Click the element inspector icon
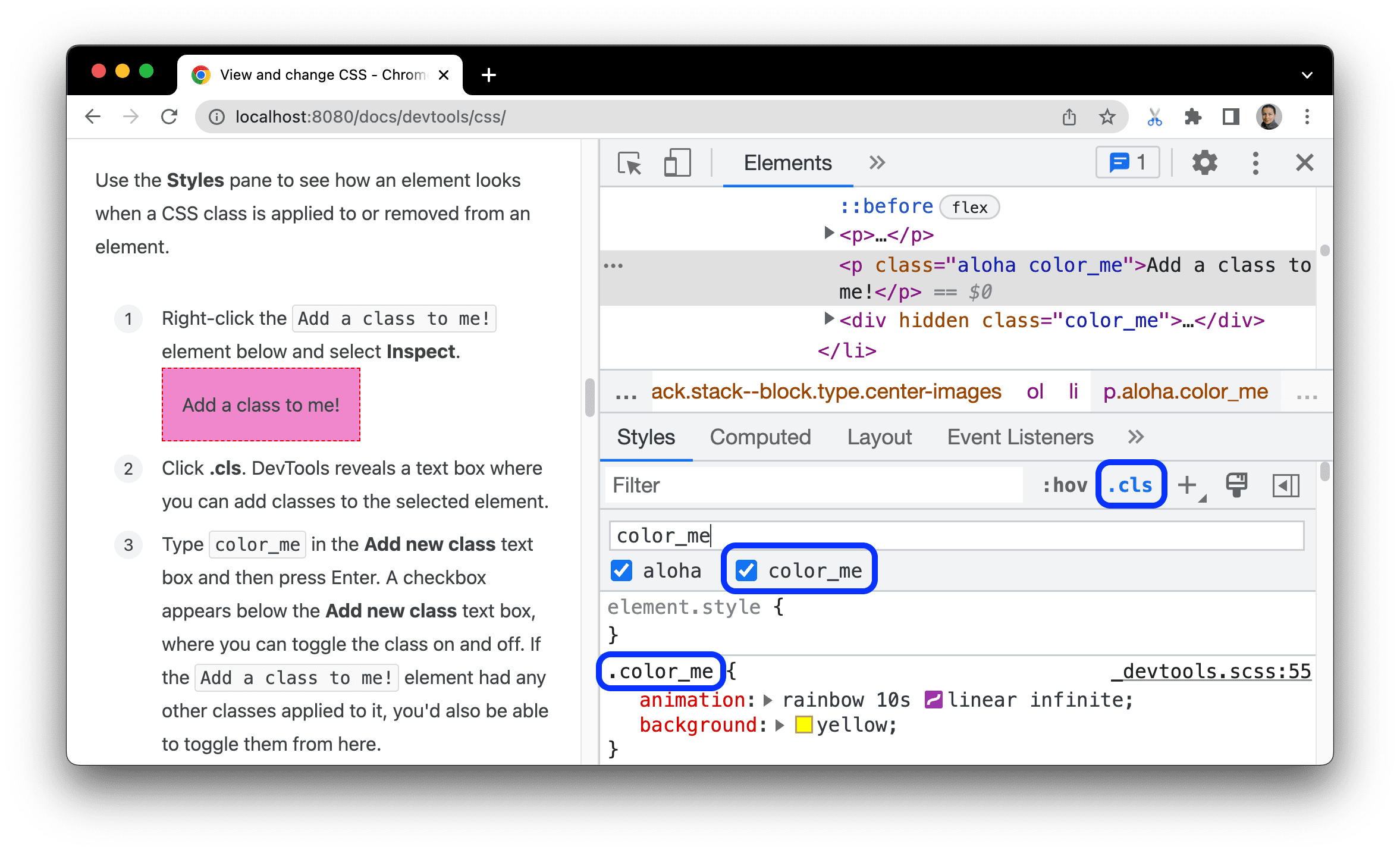Image resolution: width=1400 pixels, height=853 pixels. coord(629,164)
